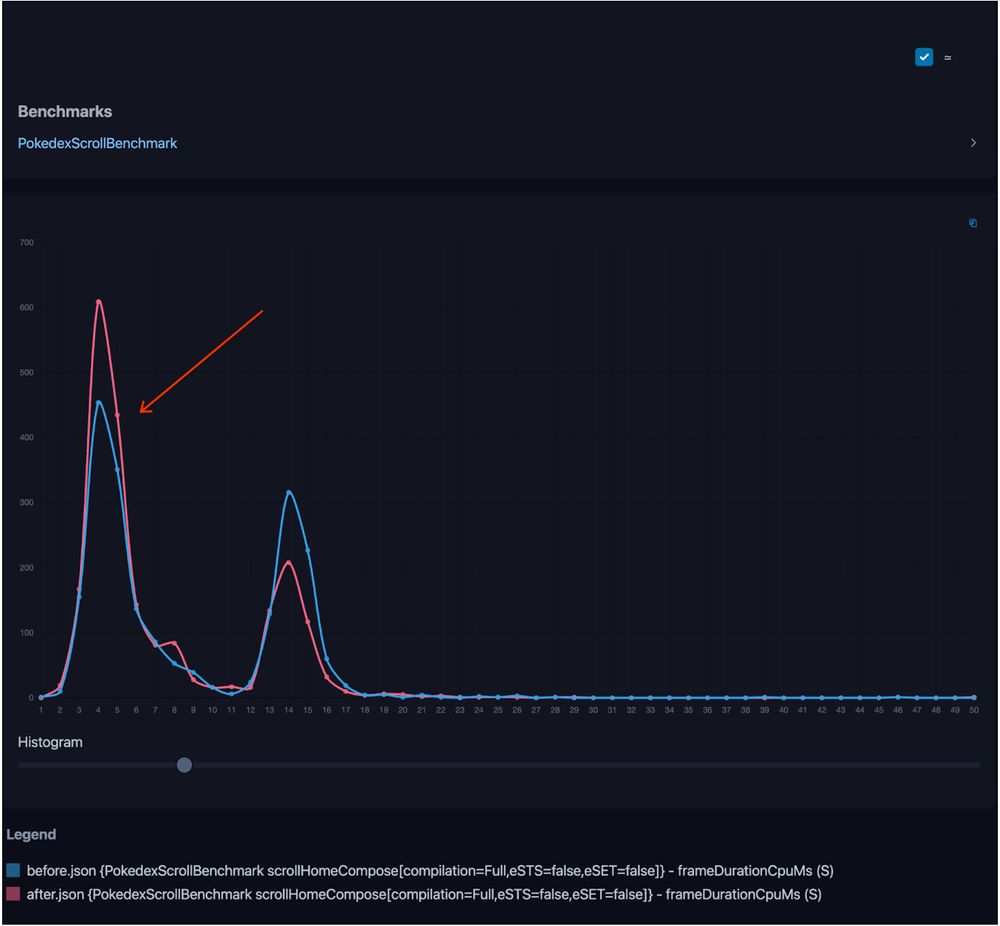Image resolution: width=1000 pixels, height=926 pixels.
Task: Click the Histogram slider handle
Action: point(184,765)
